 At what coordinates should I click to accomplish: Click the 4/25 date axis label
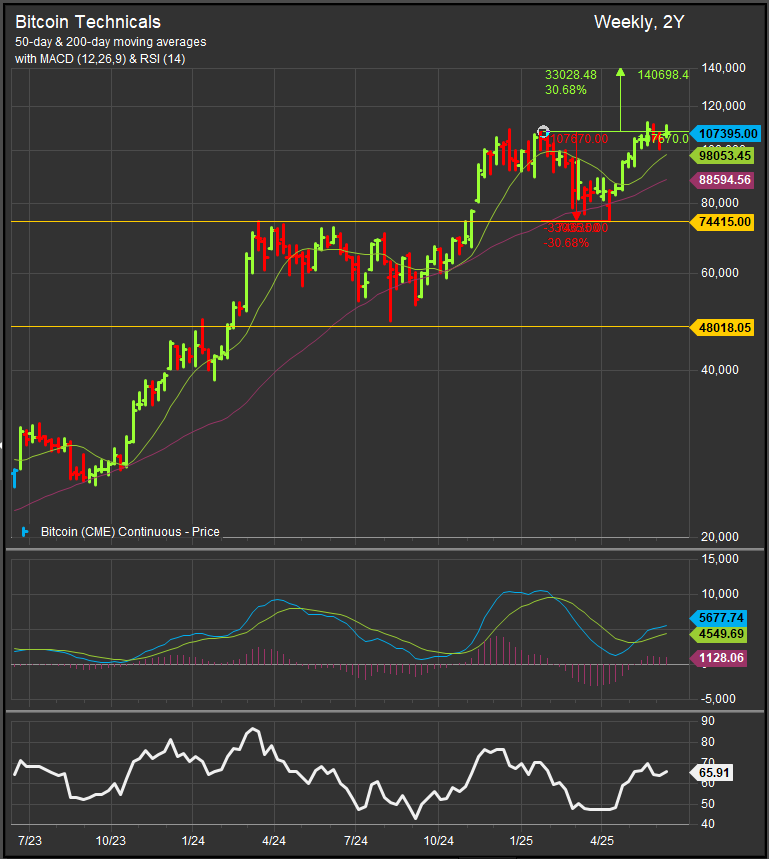point(601,840)
